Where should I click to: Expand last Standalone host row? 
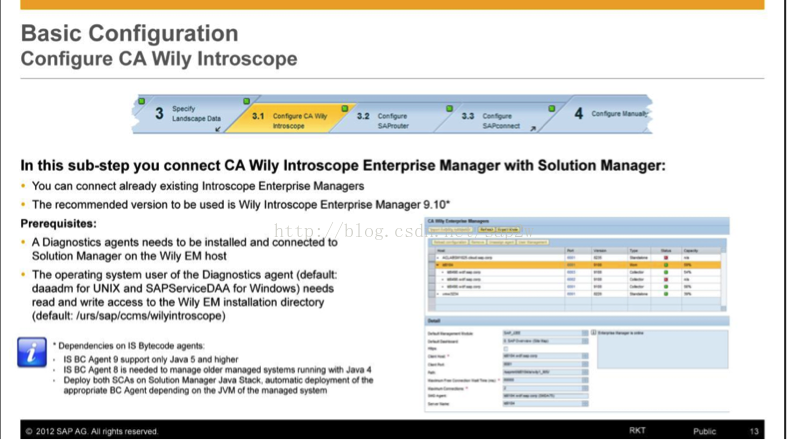pos(438,294)
